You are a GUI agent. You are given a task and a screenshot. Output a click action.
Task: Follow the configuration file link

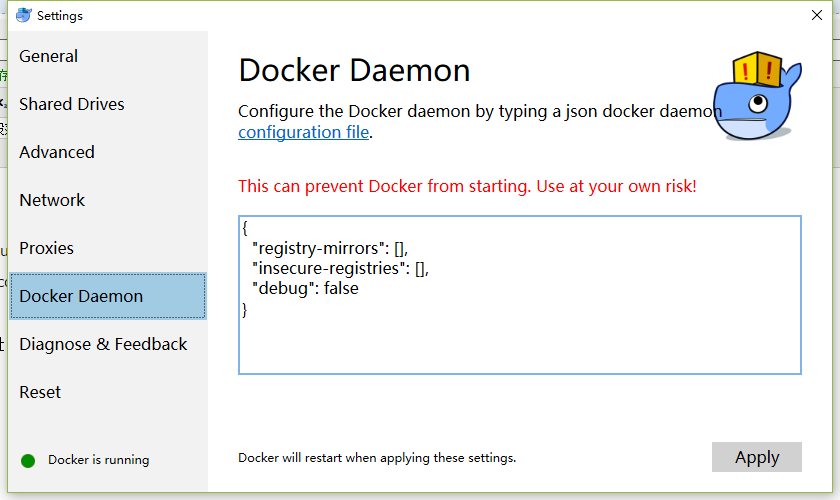pos(303,132)
